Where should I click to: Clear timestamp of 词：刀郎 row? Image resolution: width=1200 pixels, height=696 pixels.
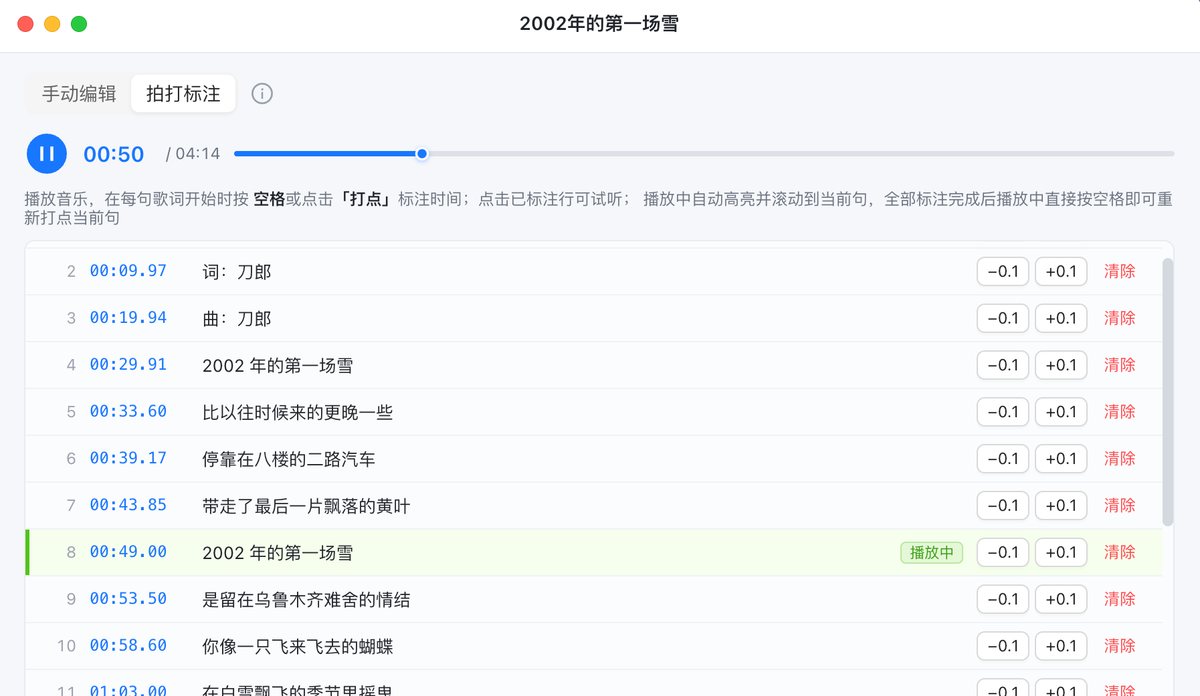(1120, 271)
